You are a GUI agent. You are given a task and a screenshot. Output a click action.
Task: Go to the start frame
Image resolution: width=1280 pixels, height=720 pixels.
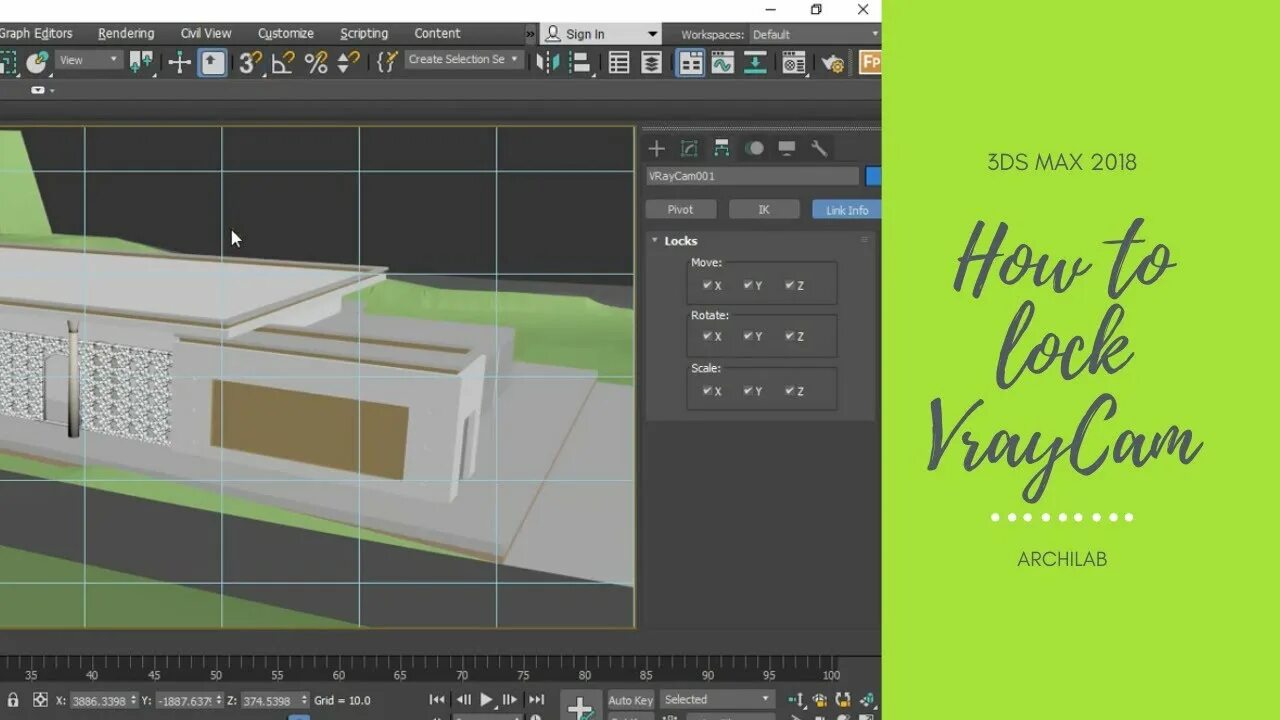[x=437, y=700]
